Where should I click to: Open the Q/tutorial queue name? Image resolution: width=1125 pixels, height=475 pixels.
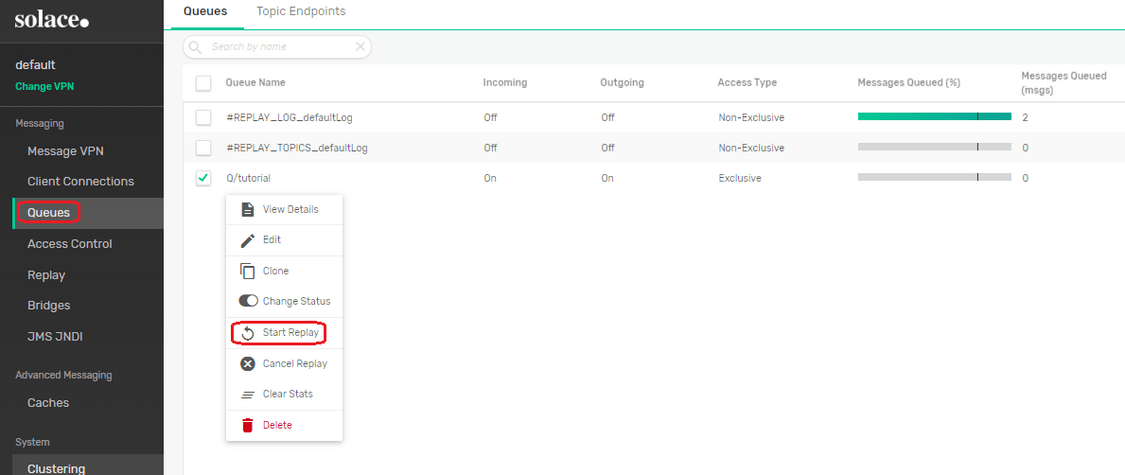click(x=248, y=178)
